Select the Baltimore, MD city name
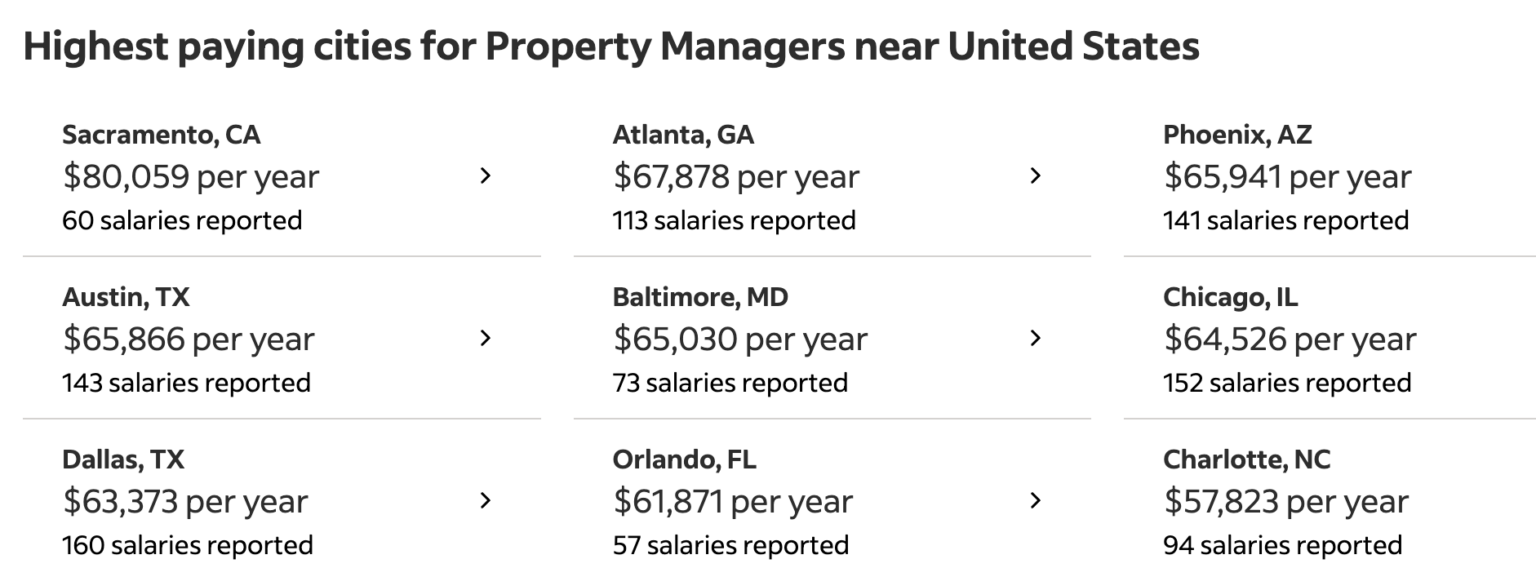Screen dimensions: 1536x577 tap(700, 297)
